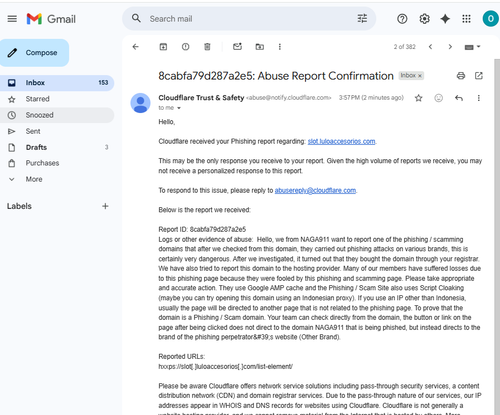Image resolution: width=500 pixels, height=415 pixels.
Task: Click sender name Cloudflare Trust & Safety
Action: [201, 98]
